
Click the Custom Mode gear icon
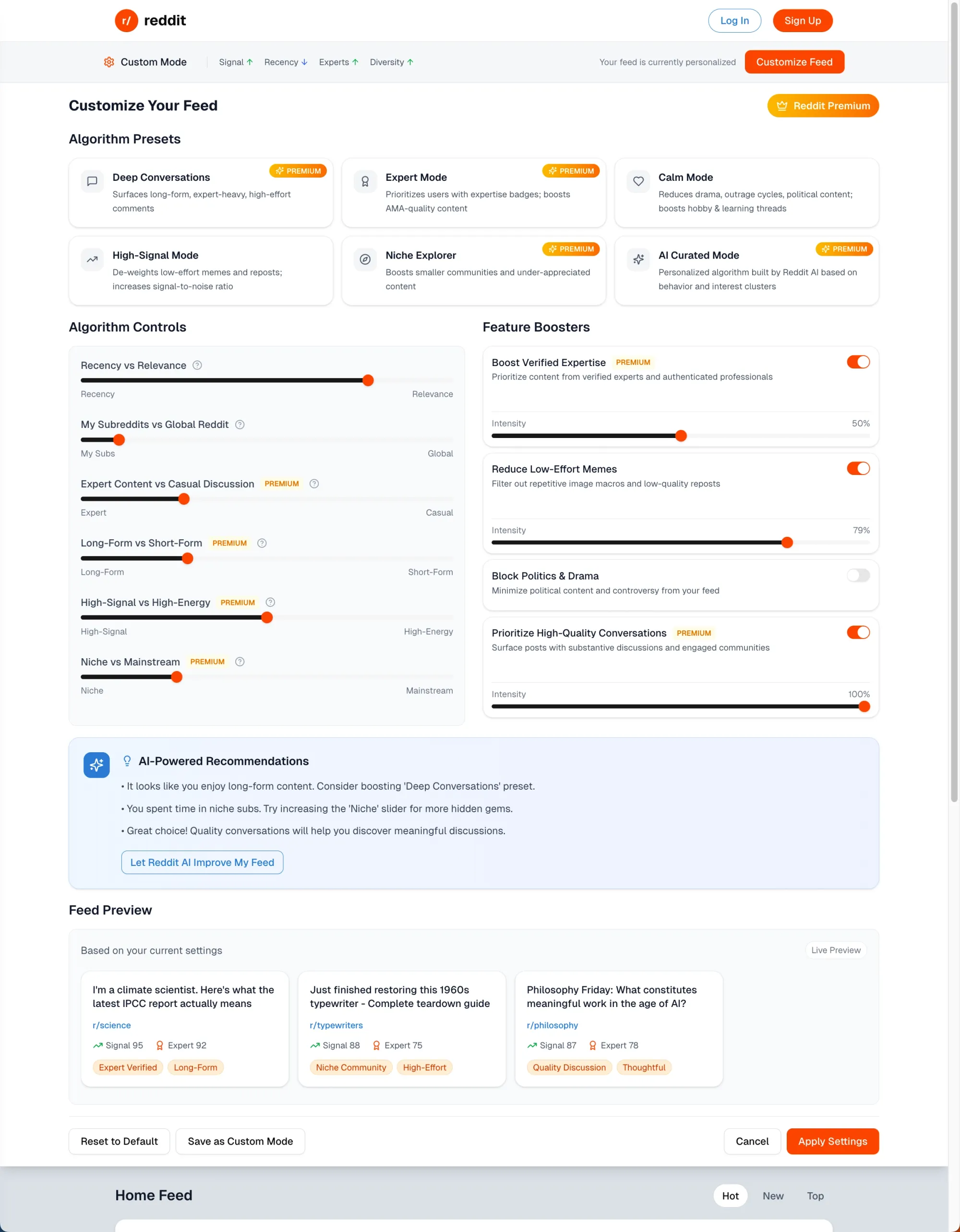[x=109, y=62]
